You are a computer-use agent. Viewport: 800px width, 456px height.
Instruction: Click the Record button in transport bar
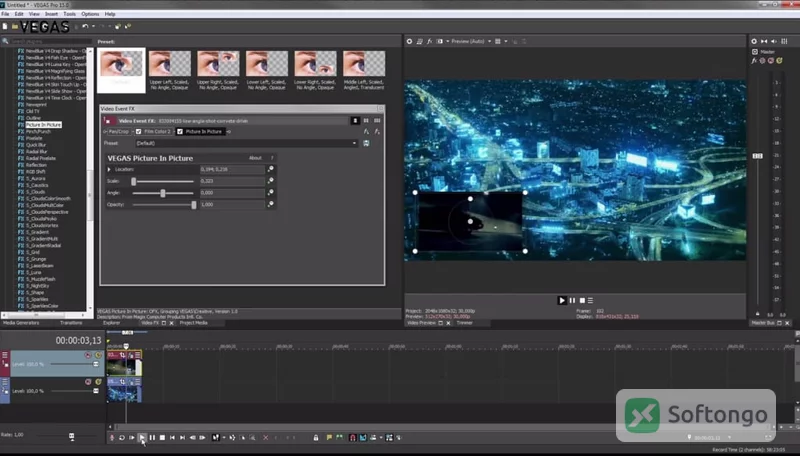(112, 438)
